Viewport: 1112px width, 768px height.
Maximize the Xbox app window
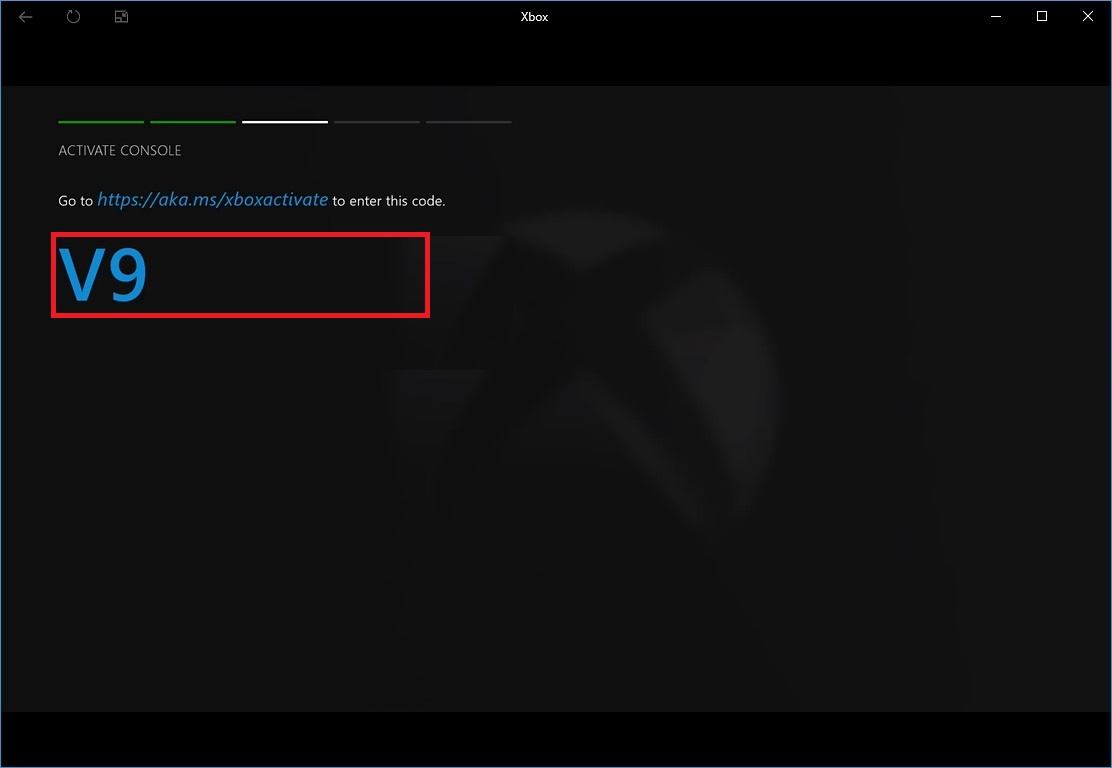click(1041, 16)
